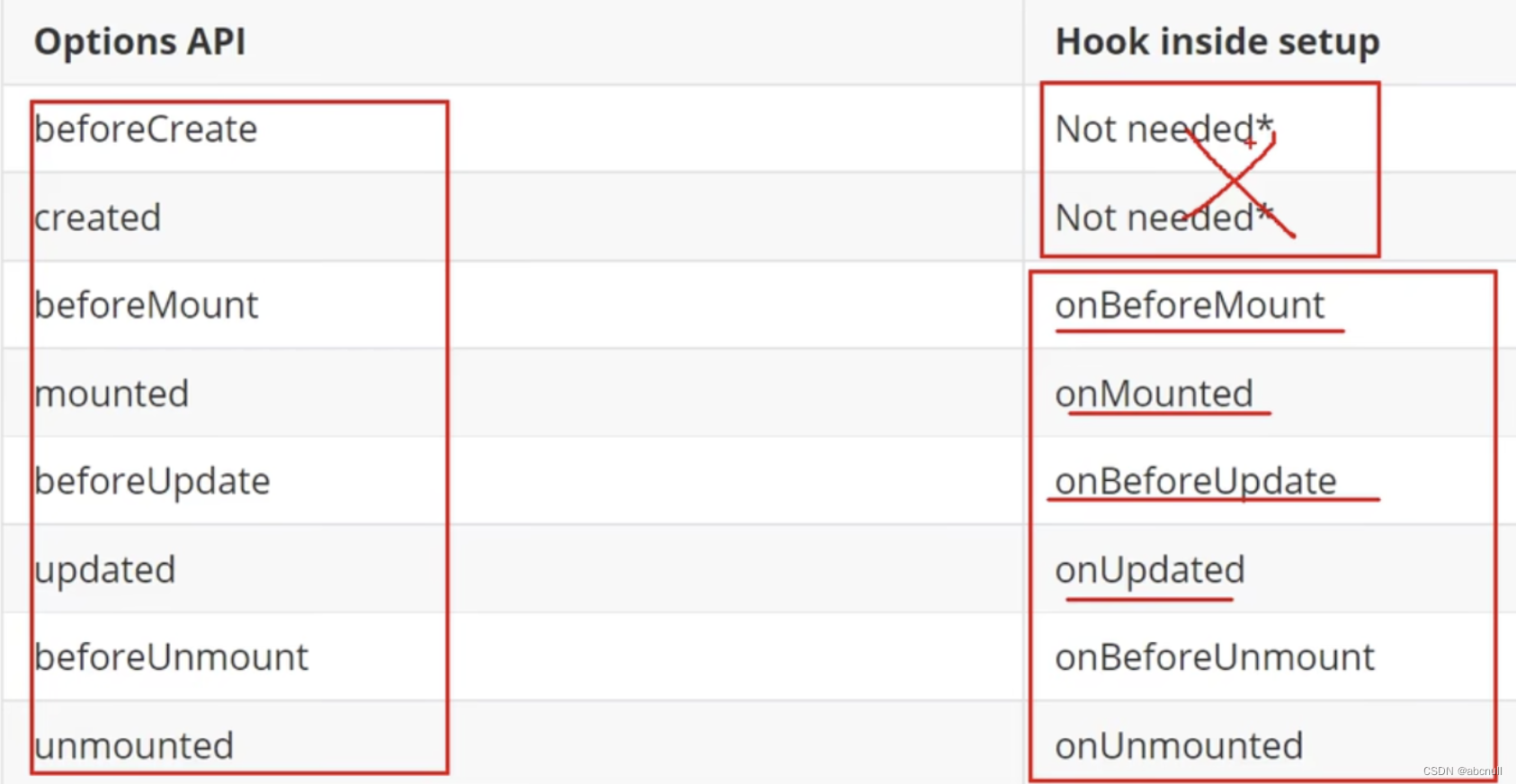Click the first Not needed* entry
The width and height of the screenshot is (1516, 784).
point(1164,129)
